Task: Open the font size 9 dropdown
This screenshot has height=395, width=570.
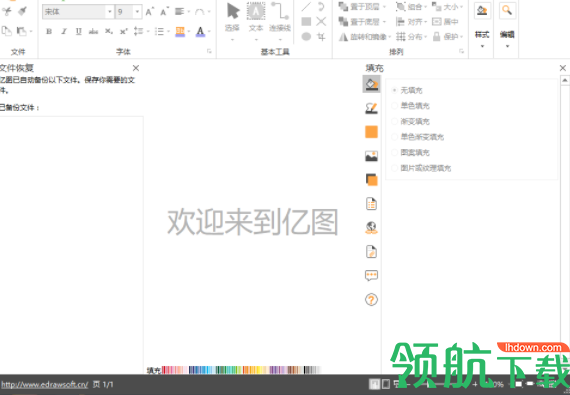Action: coord(137,12)
